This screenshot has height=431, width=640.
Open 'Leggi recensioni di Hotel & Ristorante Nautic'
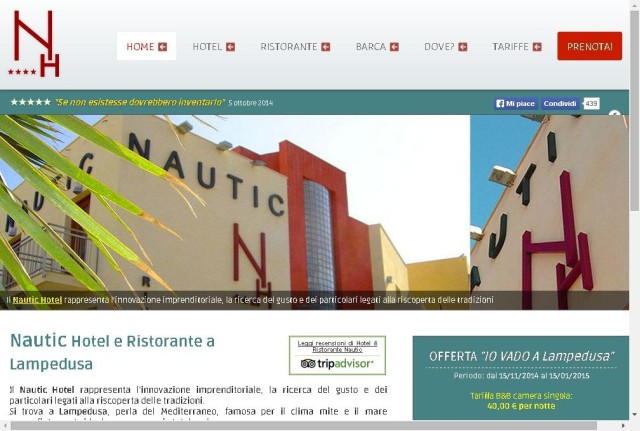click(338, 347)
